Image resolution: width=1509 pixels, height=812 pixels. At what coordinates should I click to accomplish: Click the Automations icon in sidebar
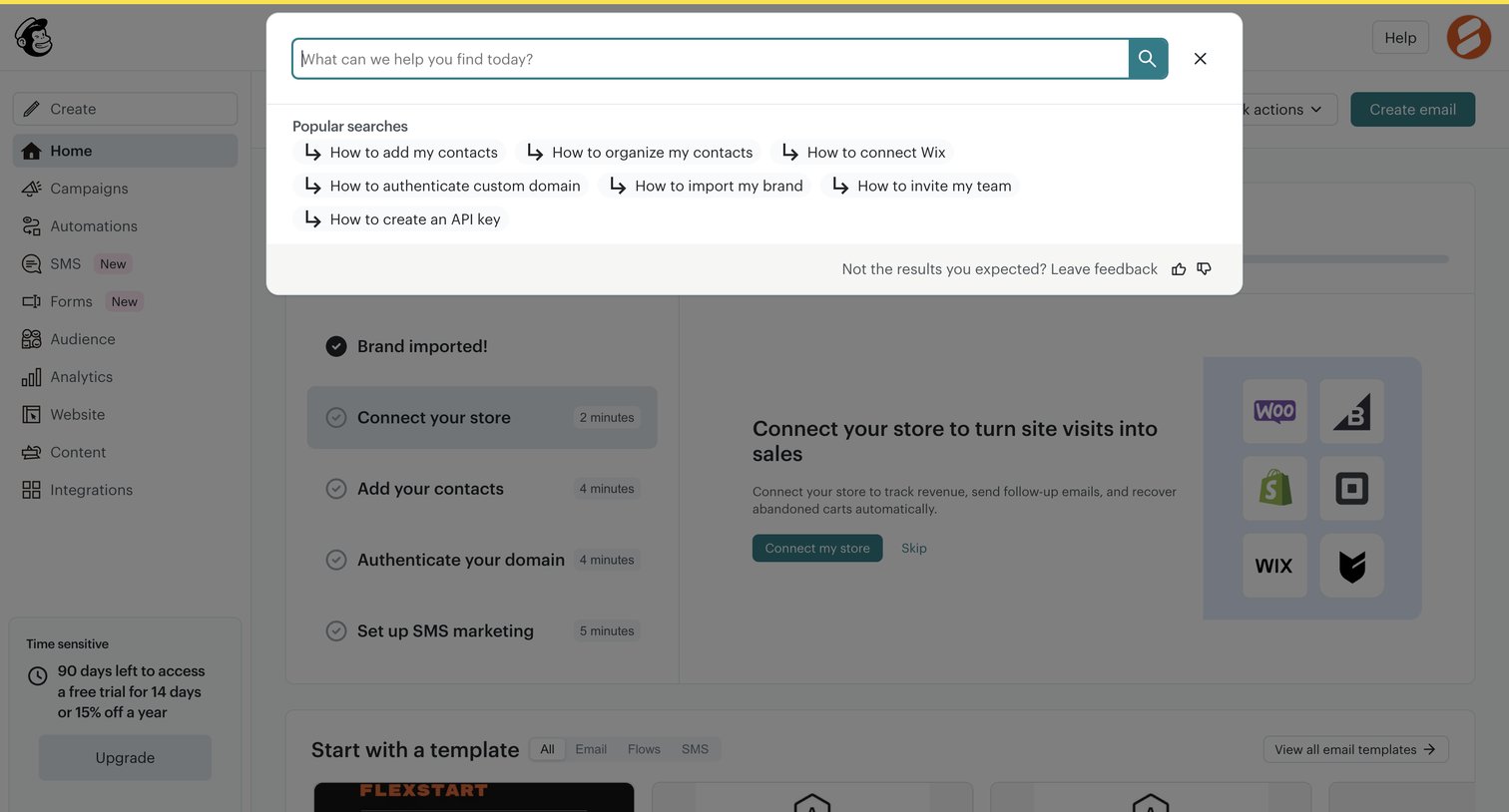pyautogui.click(x=32, y=226)
